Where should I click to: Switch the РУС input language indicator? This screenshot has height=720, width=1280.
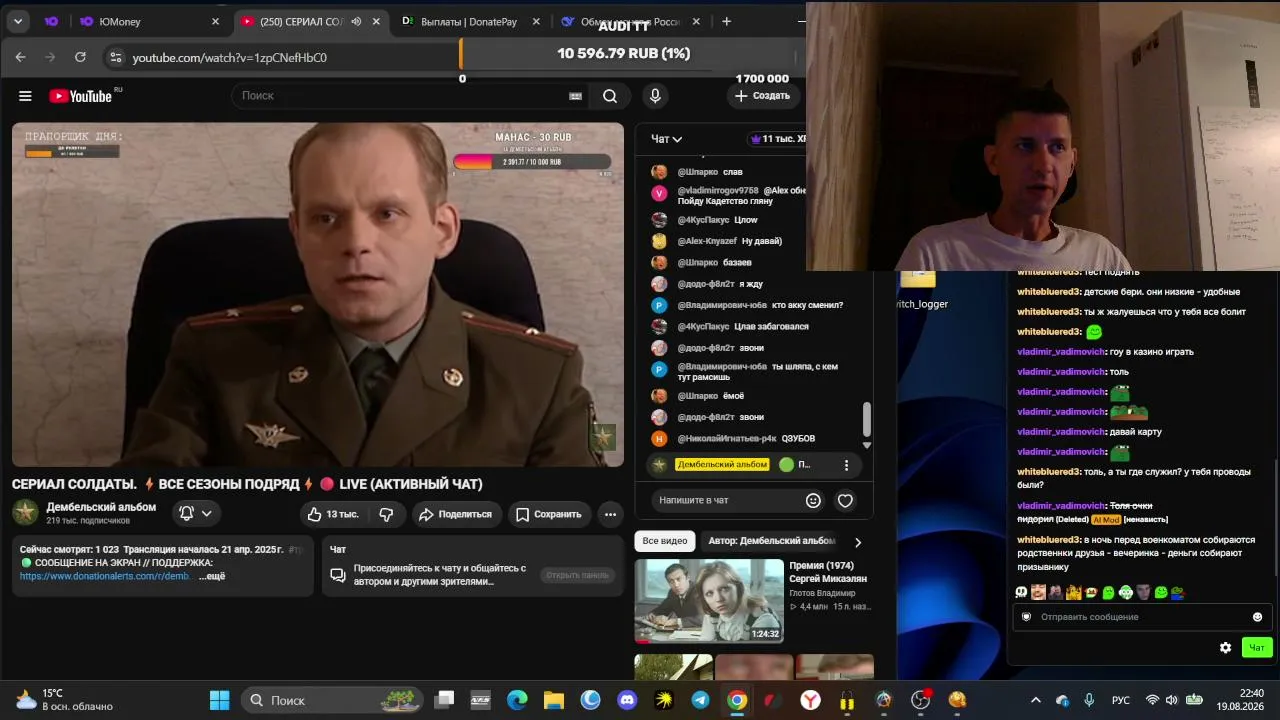pyautogui.click(x=1121, y=700)
